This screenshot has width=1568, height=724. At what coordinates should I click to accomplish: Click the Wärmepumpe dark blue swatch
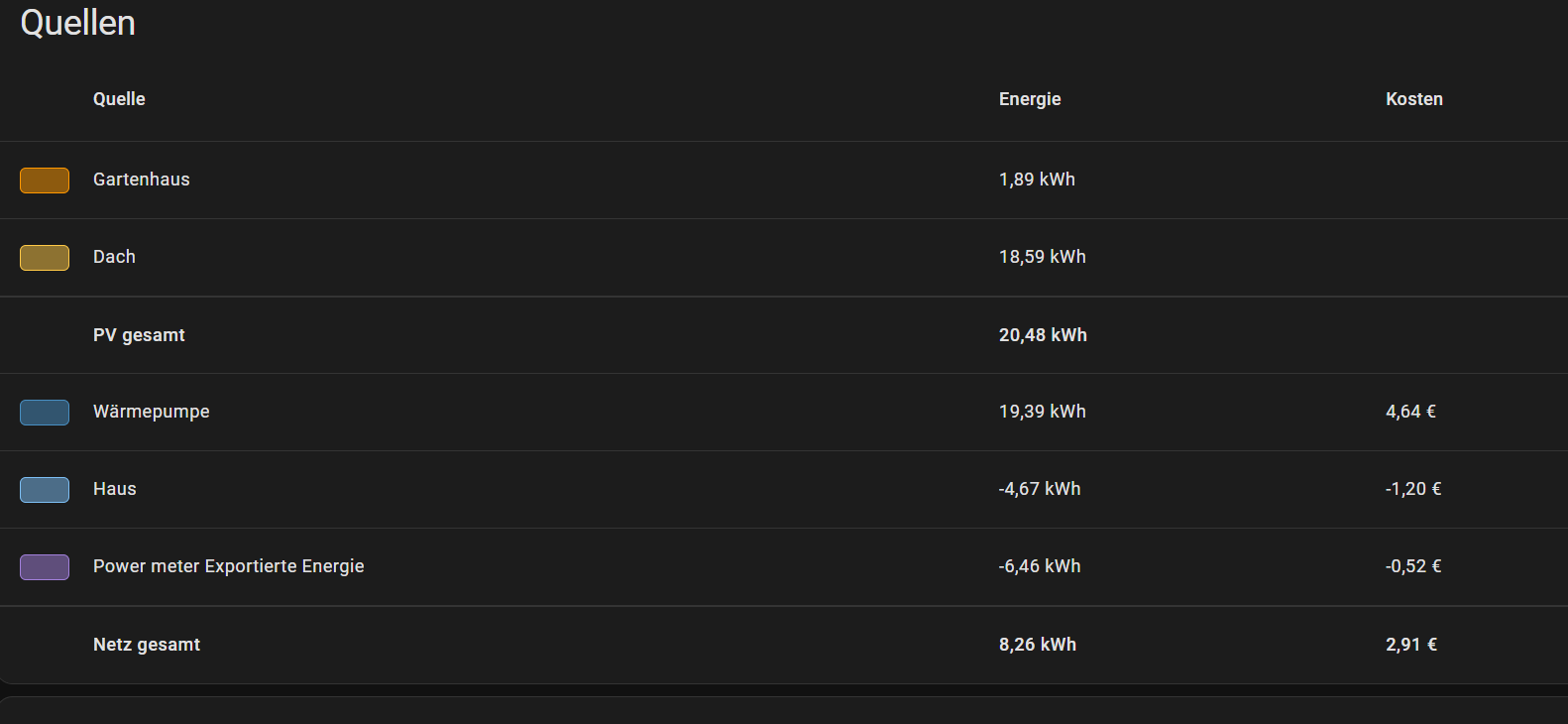pos(45,413)
